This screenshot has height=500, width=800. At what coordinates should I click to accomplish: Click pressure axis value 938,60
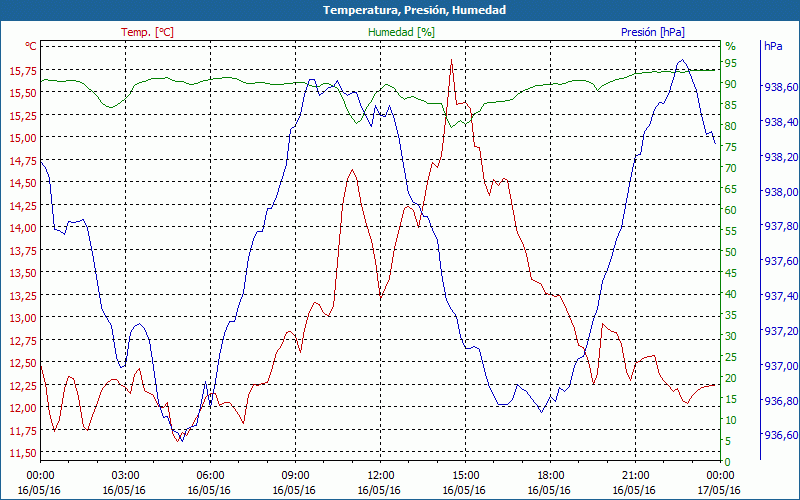(x=781, y=87)
